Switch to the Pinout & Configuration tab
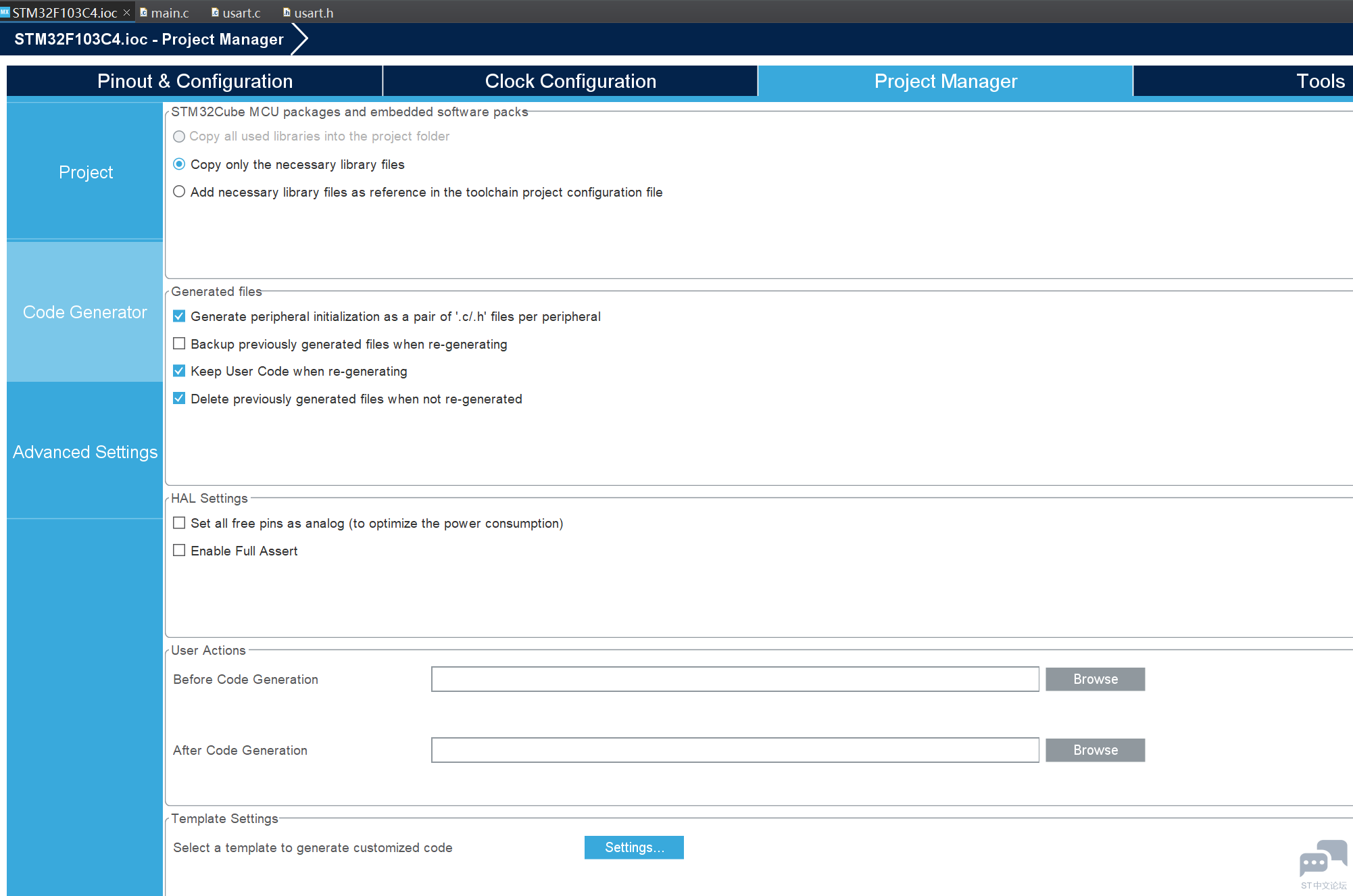 coord(195,80)
